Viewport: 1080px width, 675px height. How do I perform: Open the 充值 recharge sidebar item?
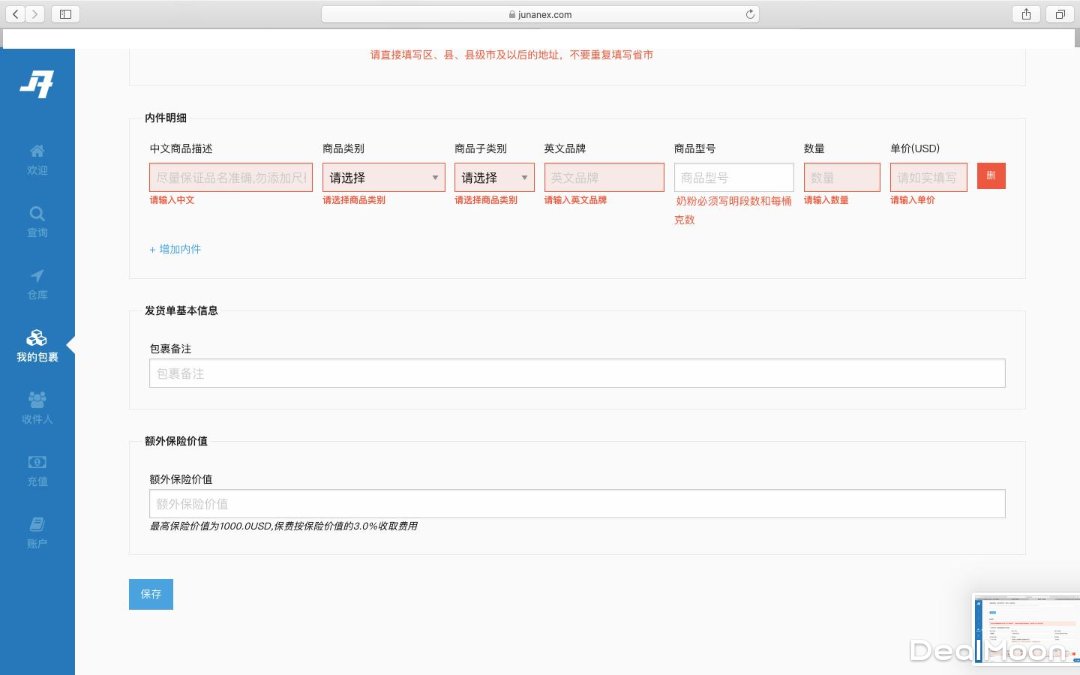(37, 470)
